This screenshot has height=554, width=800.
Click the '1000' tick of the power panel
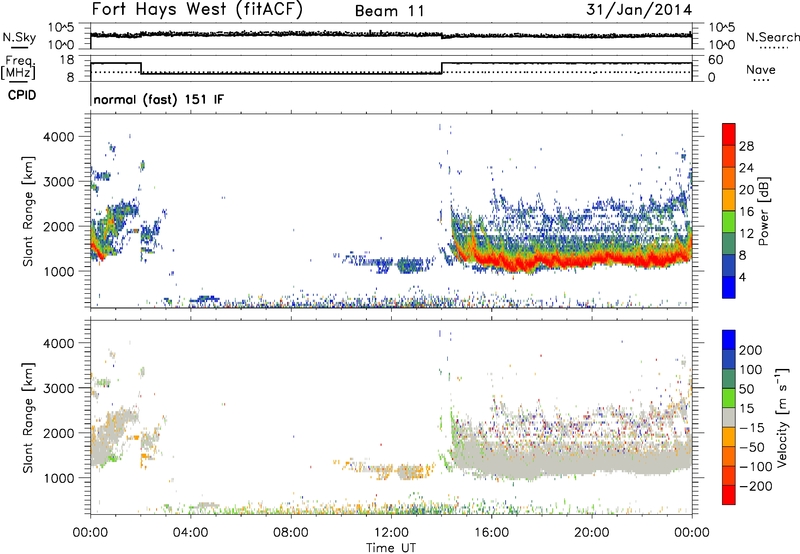click(59, 271)
